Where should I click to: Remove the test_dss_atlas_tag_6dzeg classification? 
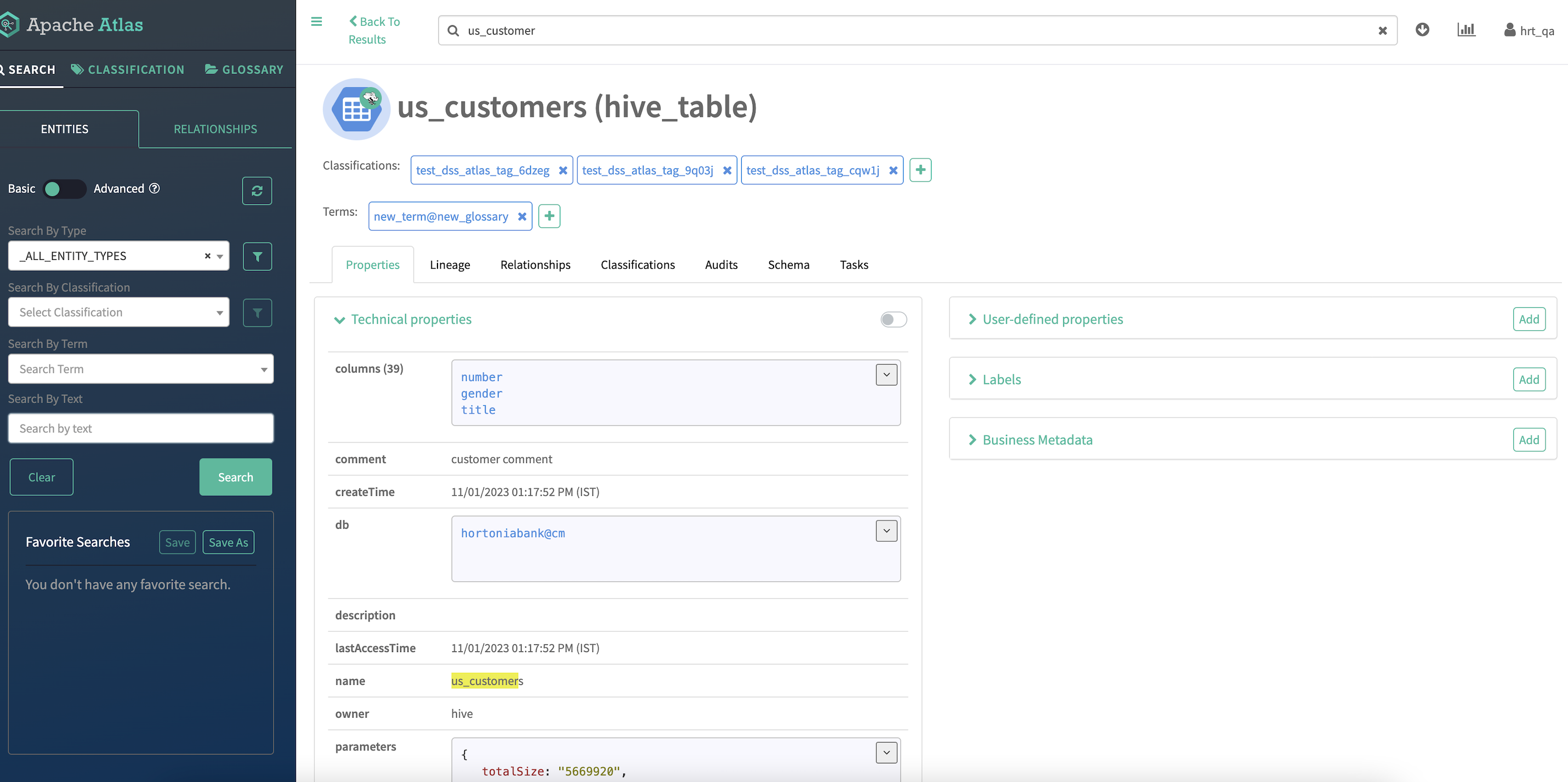click(563, 171)
